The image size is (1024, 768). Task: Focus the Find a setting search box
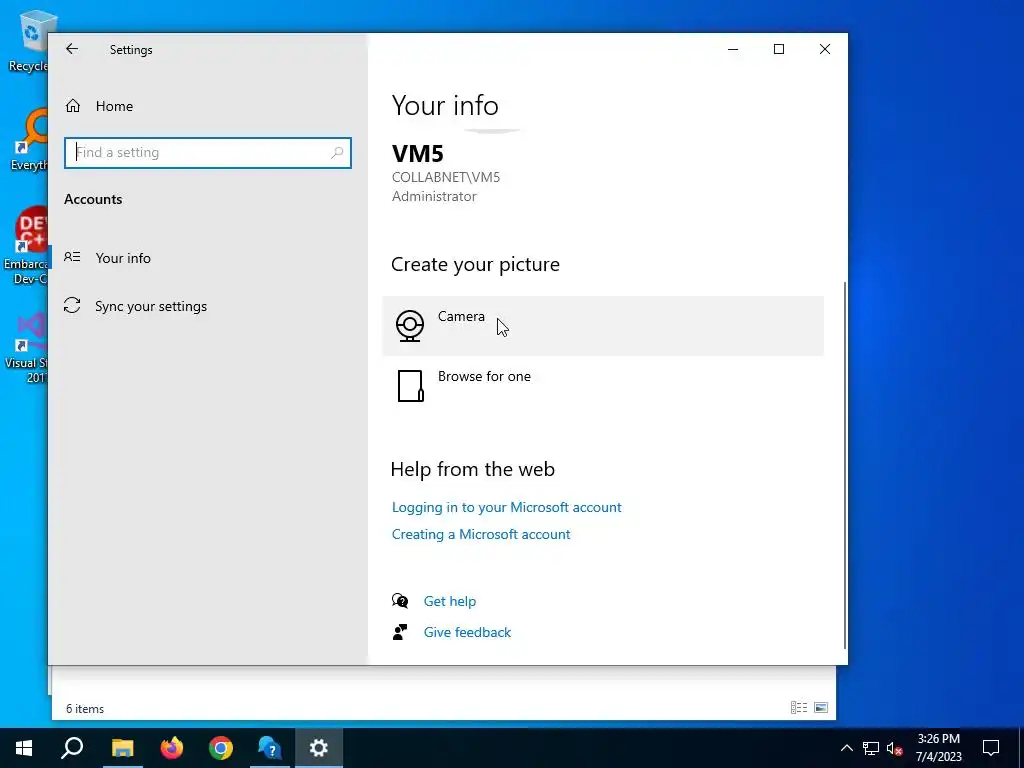point(208,153)
